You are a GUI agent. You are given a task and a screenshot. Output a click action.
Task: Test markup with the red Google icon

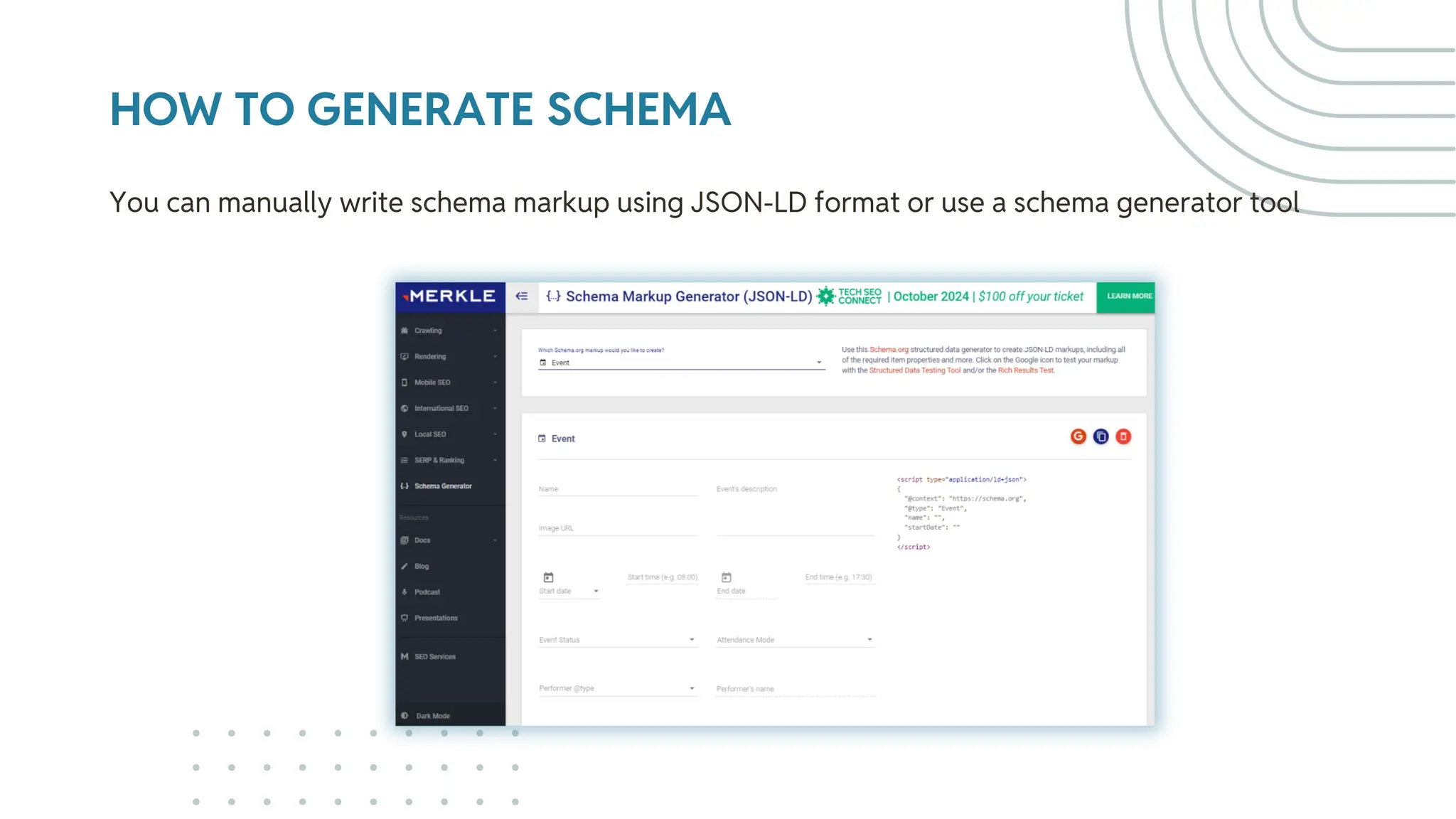point(1078,437)
